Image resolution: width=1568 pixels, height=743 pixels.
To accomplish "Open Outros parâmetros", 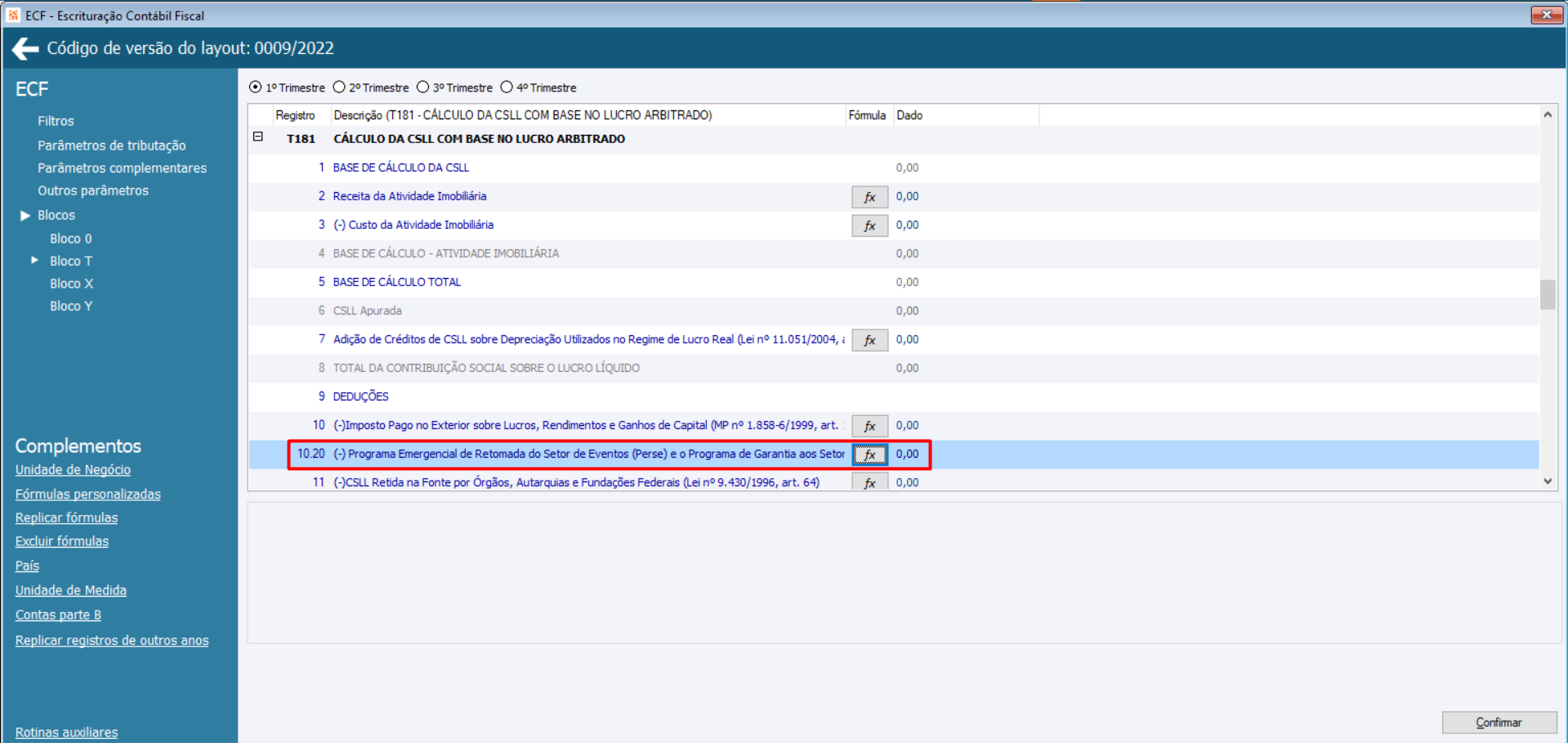I will (x=93, y=190).
